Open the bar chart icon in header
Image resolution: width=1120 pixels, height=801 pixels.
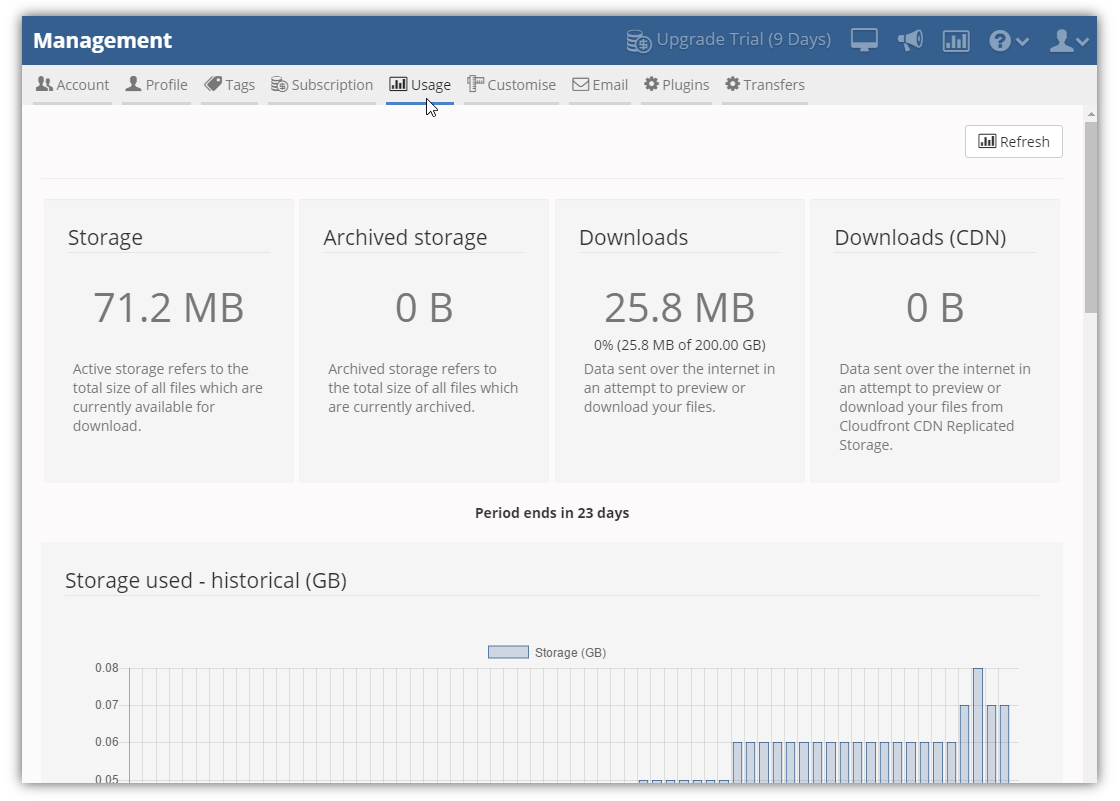pos(956,40)
